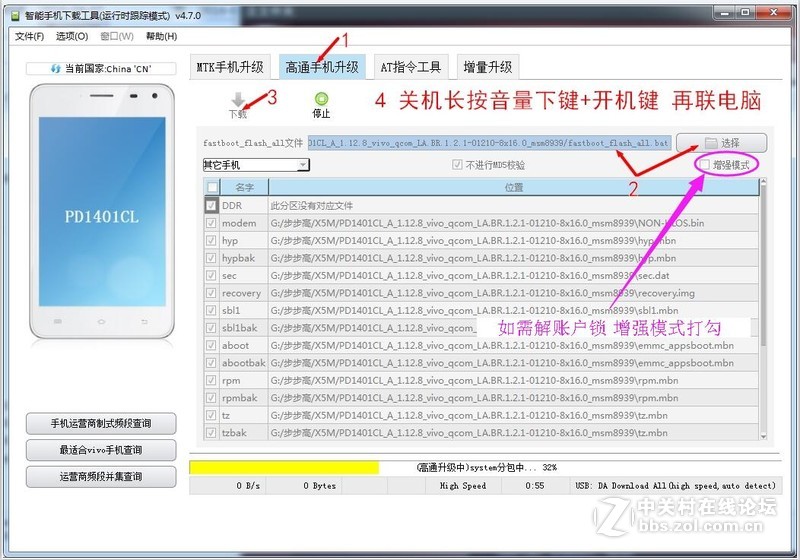Viewport: 800px width, 560px height.
Task: Toggle the aboot partition checkbox
Action: click(x=211, y=345)
